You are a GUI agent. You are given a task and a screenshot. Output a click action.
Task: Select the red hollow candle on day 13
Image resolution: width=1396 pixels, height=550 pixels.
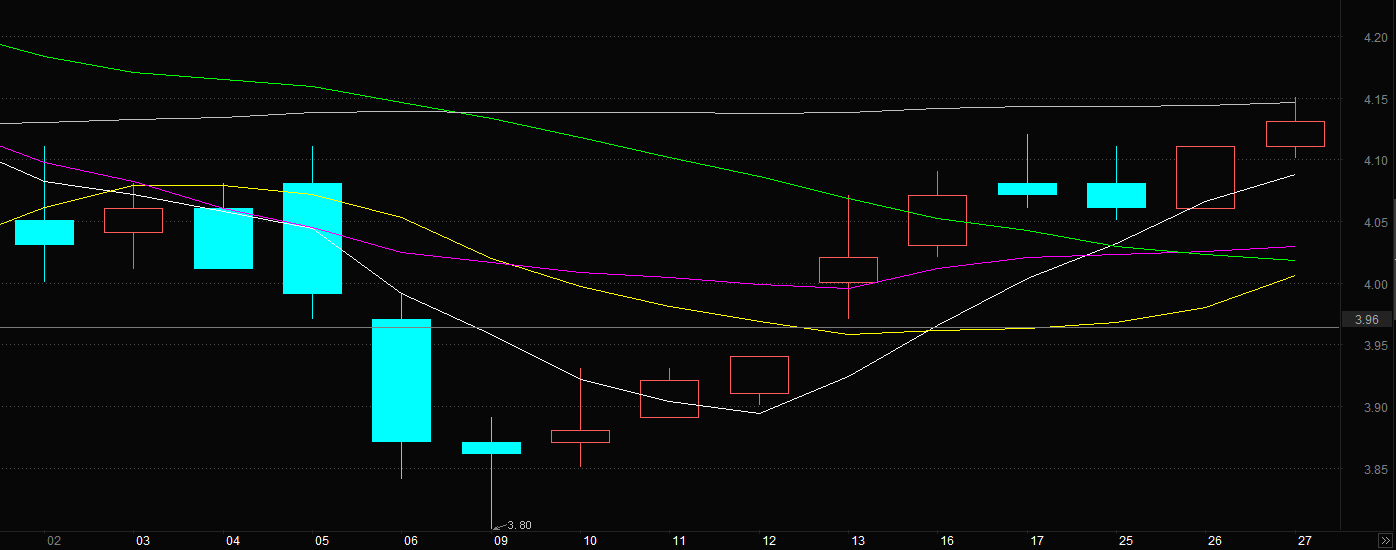848,270
